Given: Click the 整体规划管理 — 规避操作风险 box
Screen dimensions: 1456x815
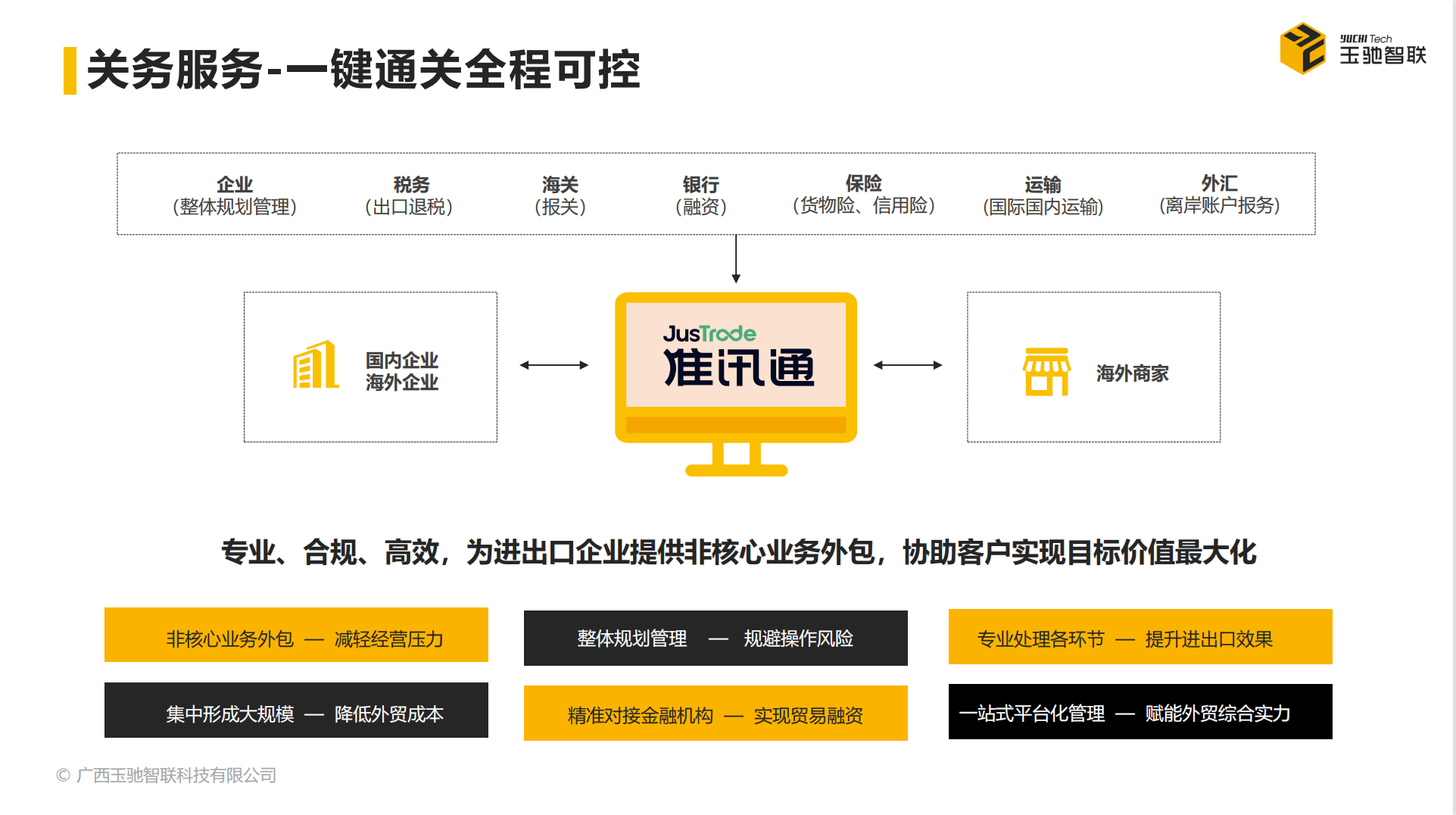Looking at the screenshot, I should tap(716, 638).
